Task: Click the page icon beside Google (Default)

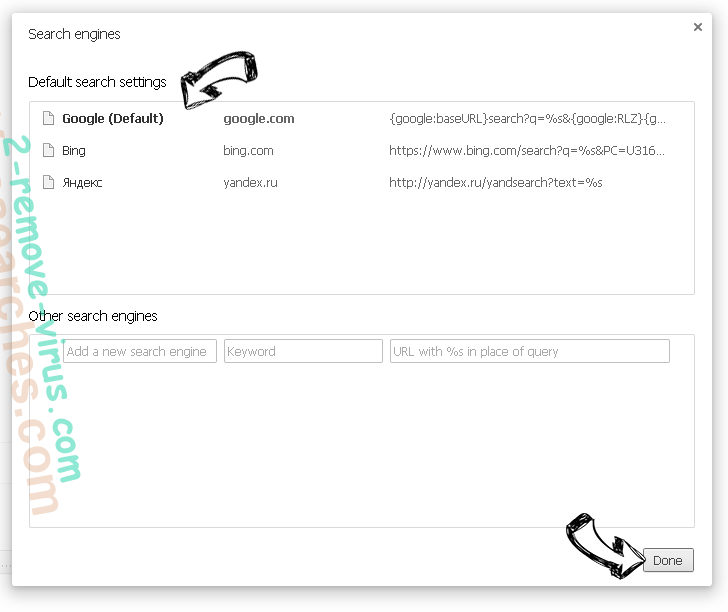Action: point(47,118)
